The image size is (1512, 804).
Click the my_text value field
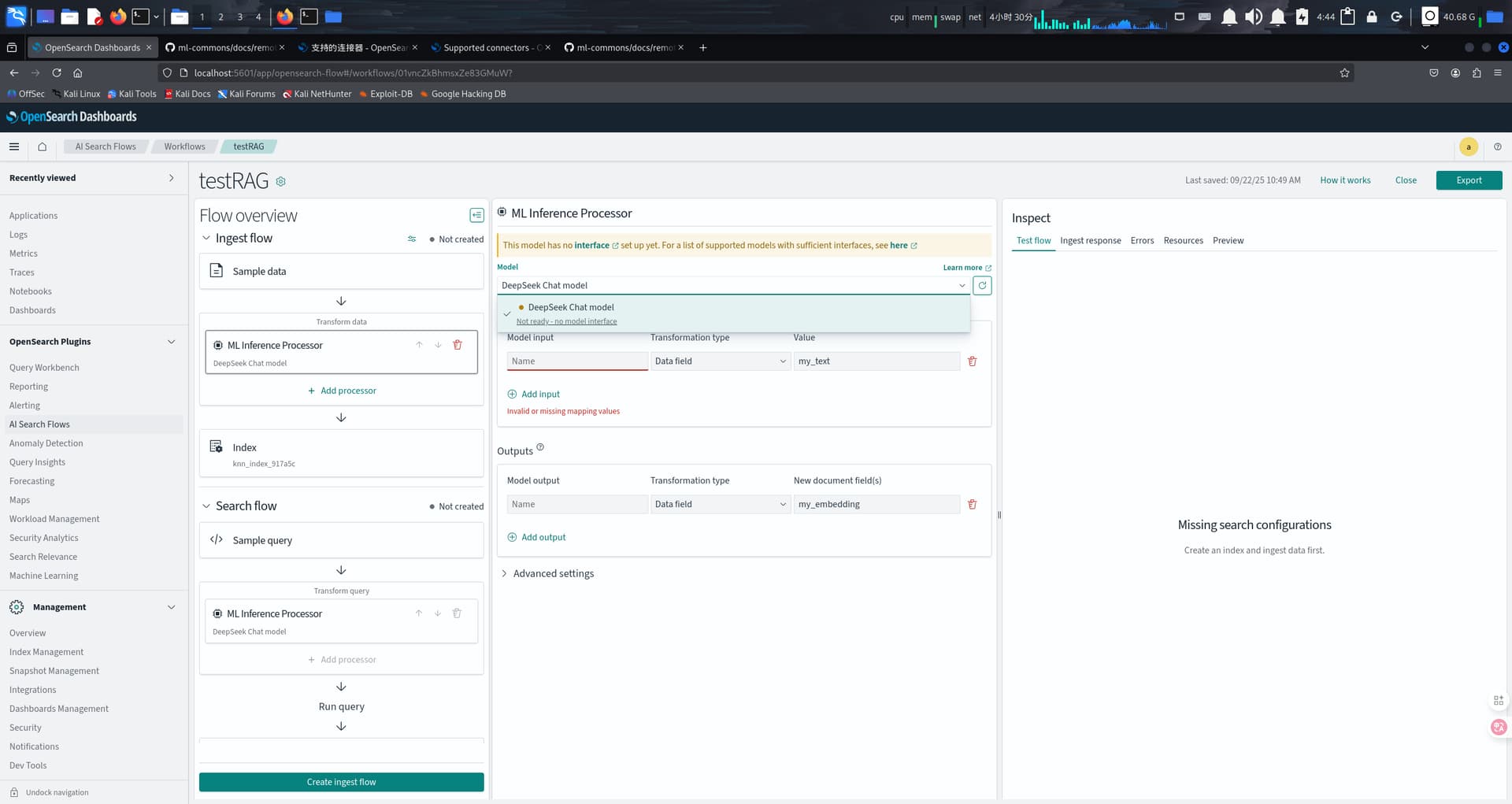point(876,361)
